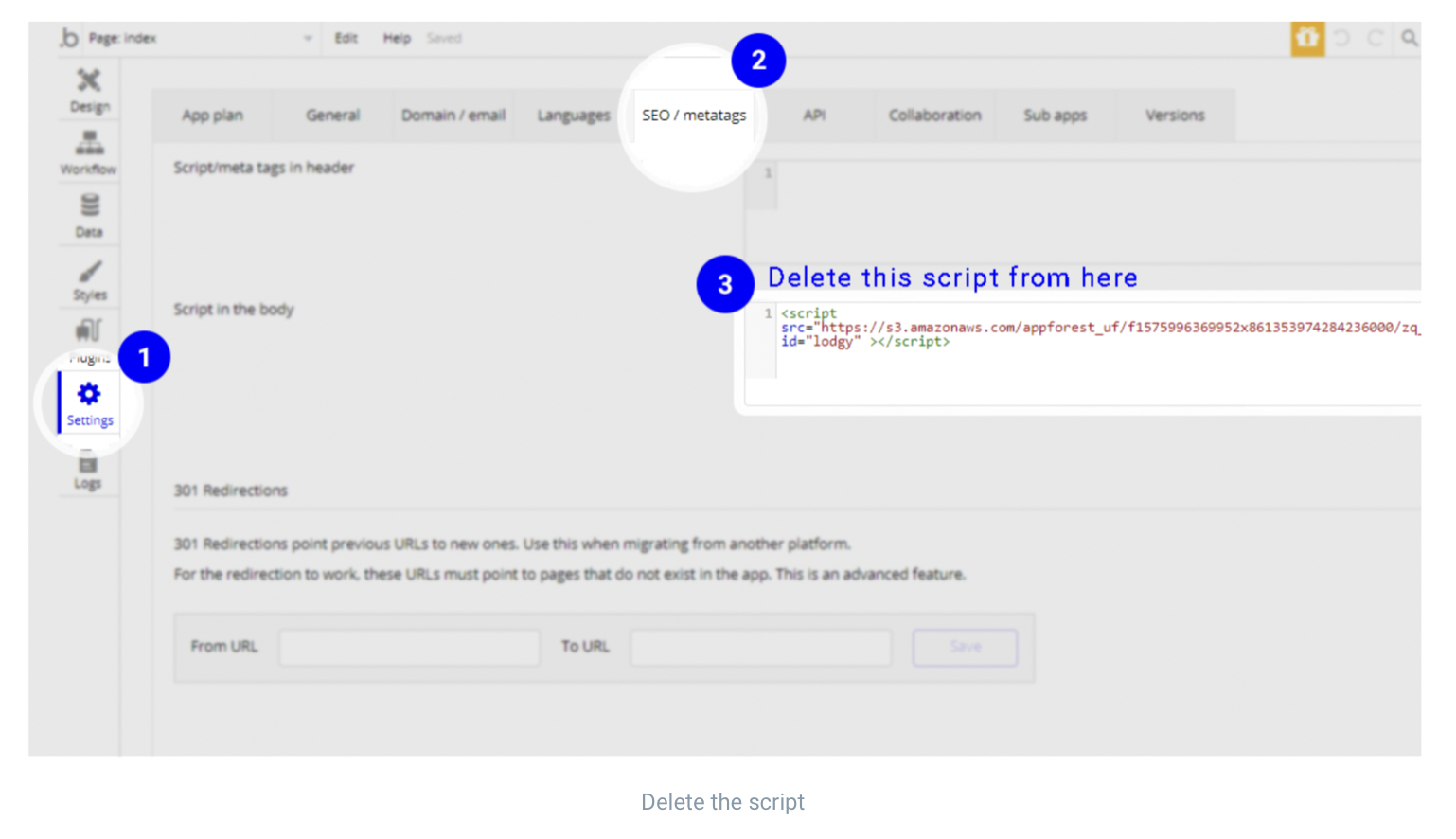Click the To URL input field
This screenshot has height=839, width=1456.
(x=761, y=648)
